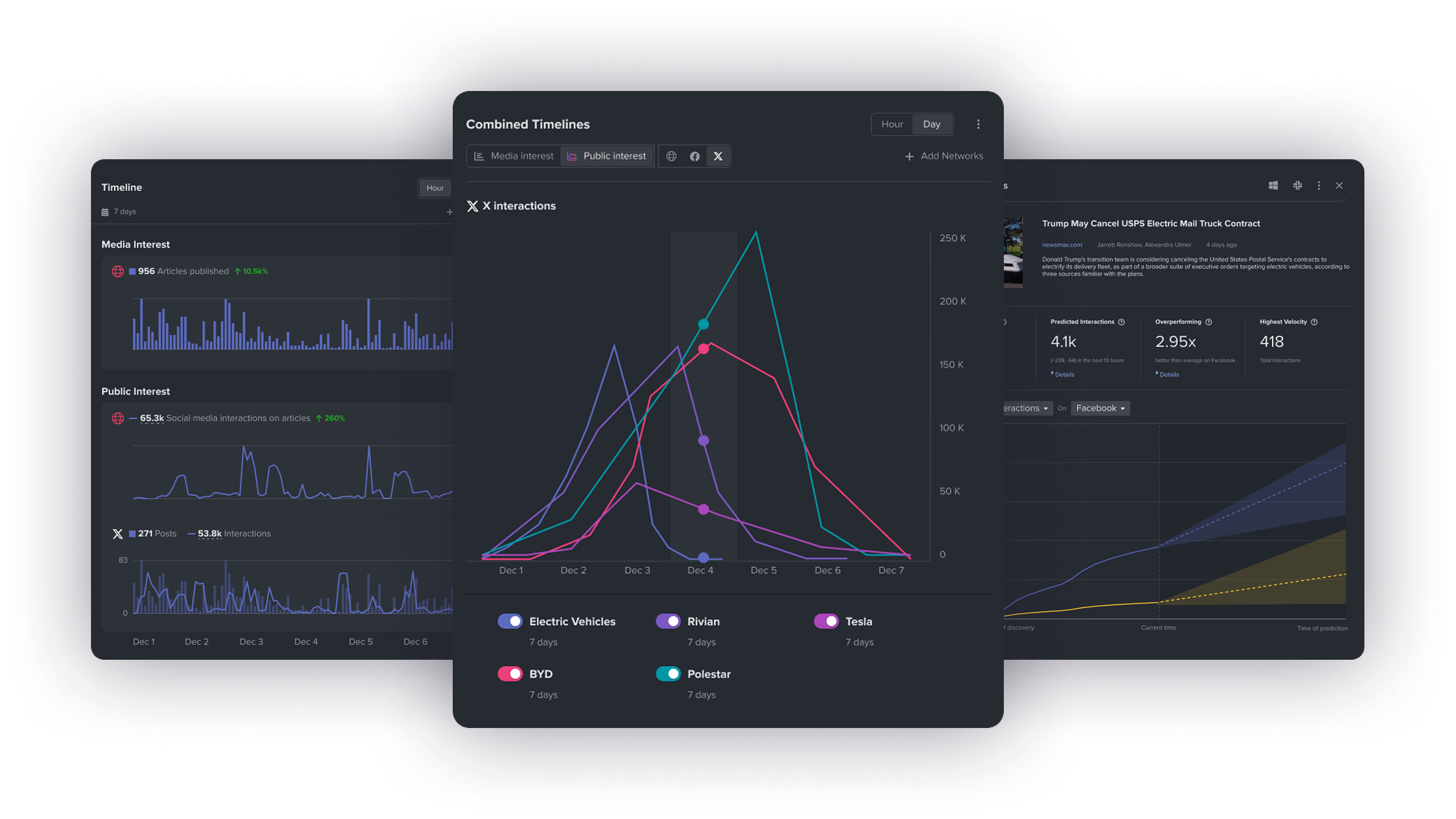This screenshot has height=819, width=1456.
Task: Click Add Networks button
Action: coord(944,156)
